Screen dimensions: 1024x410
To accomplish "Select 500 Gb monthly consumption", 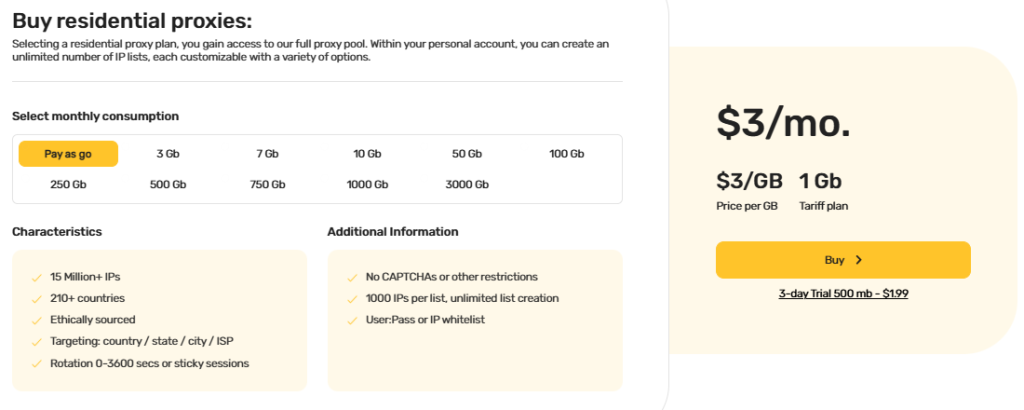I will [168, 184].
